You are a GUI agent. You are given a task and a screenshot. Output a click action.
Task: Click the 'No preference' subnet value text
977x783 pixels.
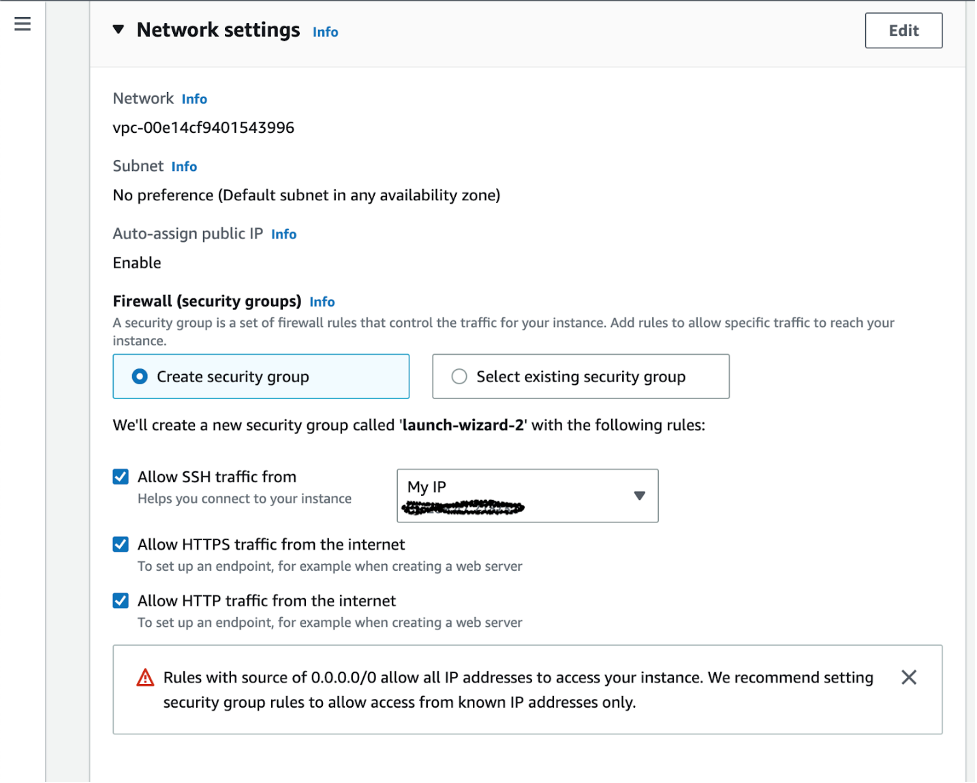tap(307, 196)
